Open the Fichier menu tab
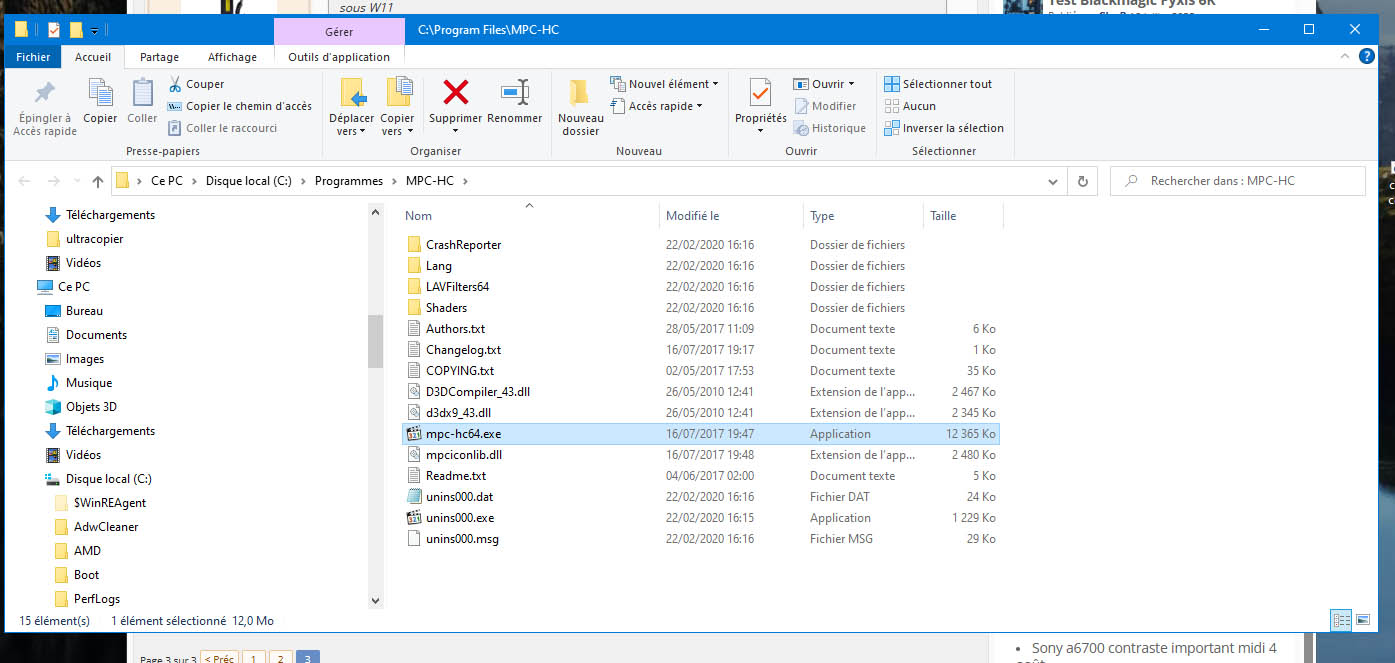Viewport: 1395px width, 663px height. pyautogui.click(x=33, y=57)
